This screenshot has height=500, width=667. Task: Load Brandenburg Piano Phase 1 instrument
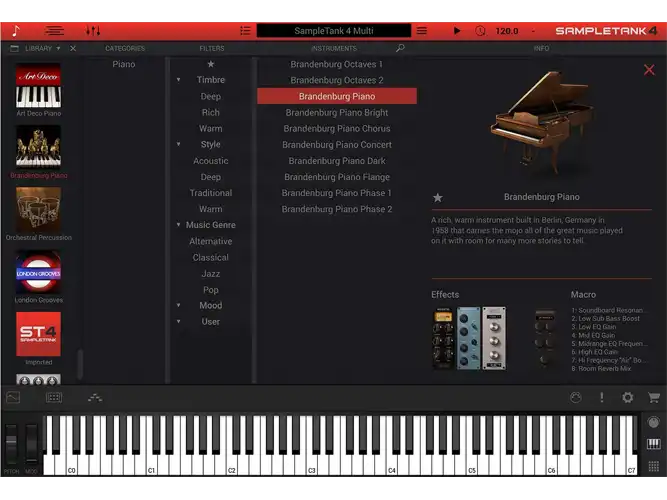point(336,193)
